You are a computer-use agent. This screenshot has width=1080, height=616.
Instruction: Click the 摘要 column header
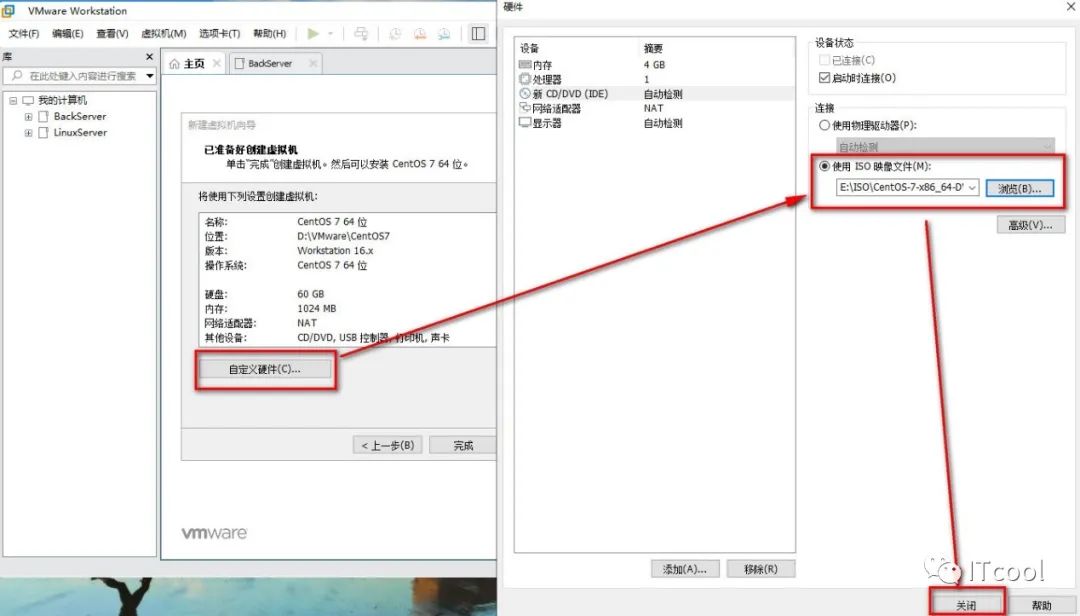[x=653, y=48]
